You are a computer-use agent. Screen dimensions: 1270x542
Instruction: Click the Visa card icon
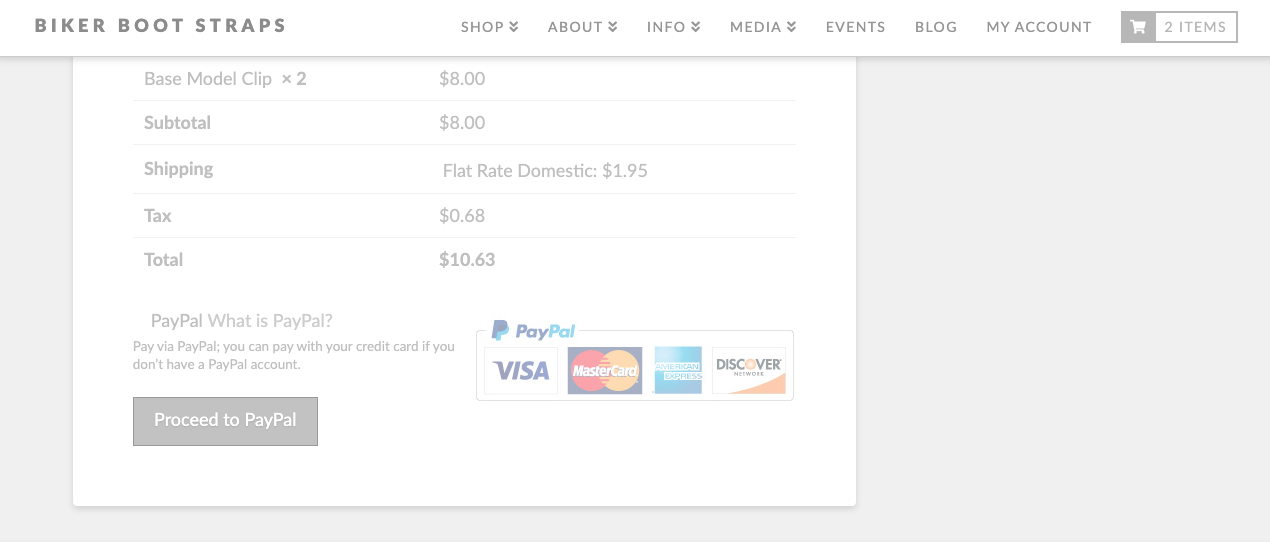tap(521, 371)
